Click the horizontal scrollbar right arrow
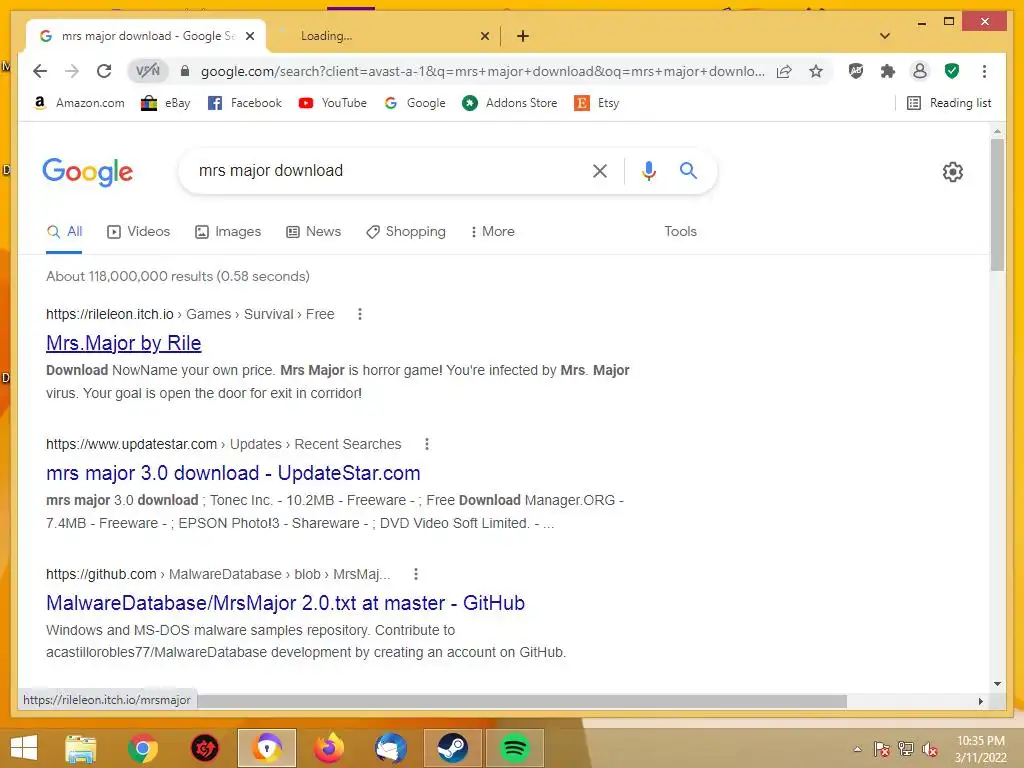 980,701
